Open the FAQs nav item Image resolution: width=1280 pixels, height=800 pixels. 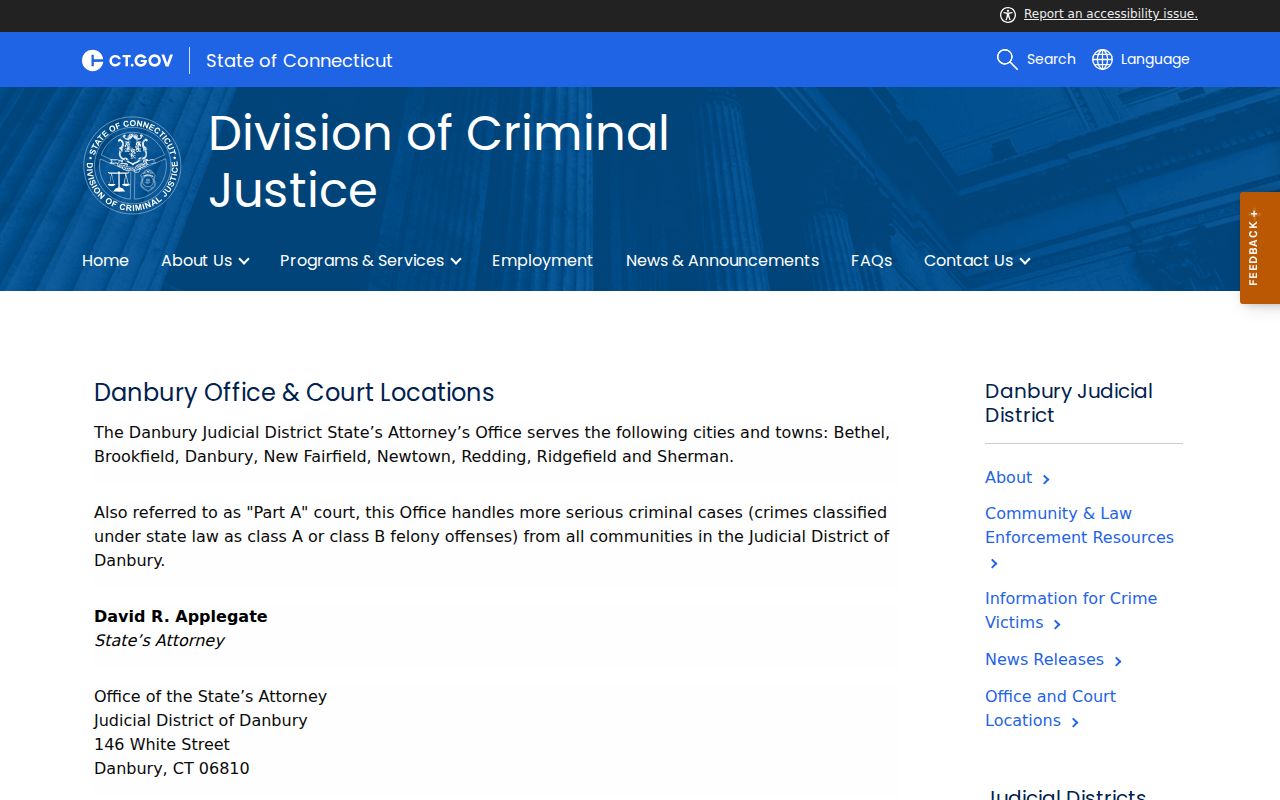[x=871, y=260]
